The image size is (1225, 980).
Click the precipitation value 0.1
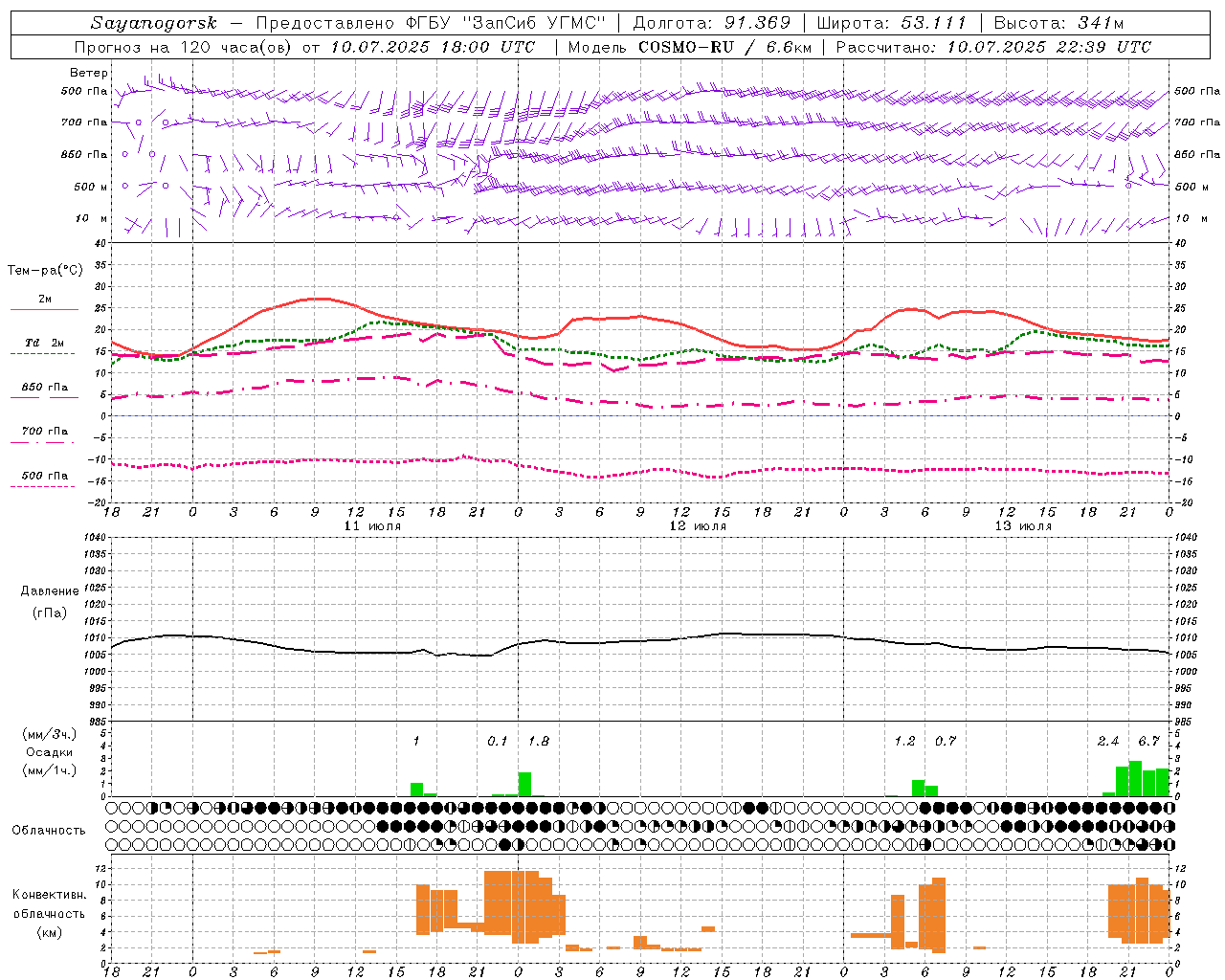498,741
